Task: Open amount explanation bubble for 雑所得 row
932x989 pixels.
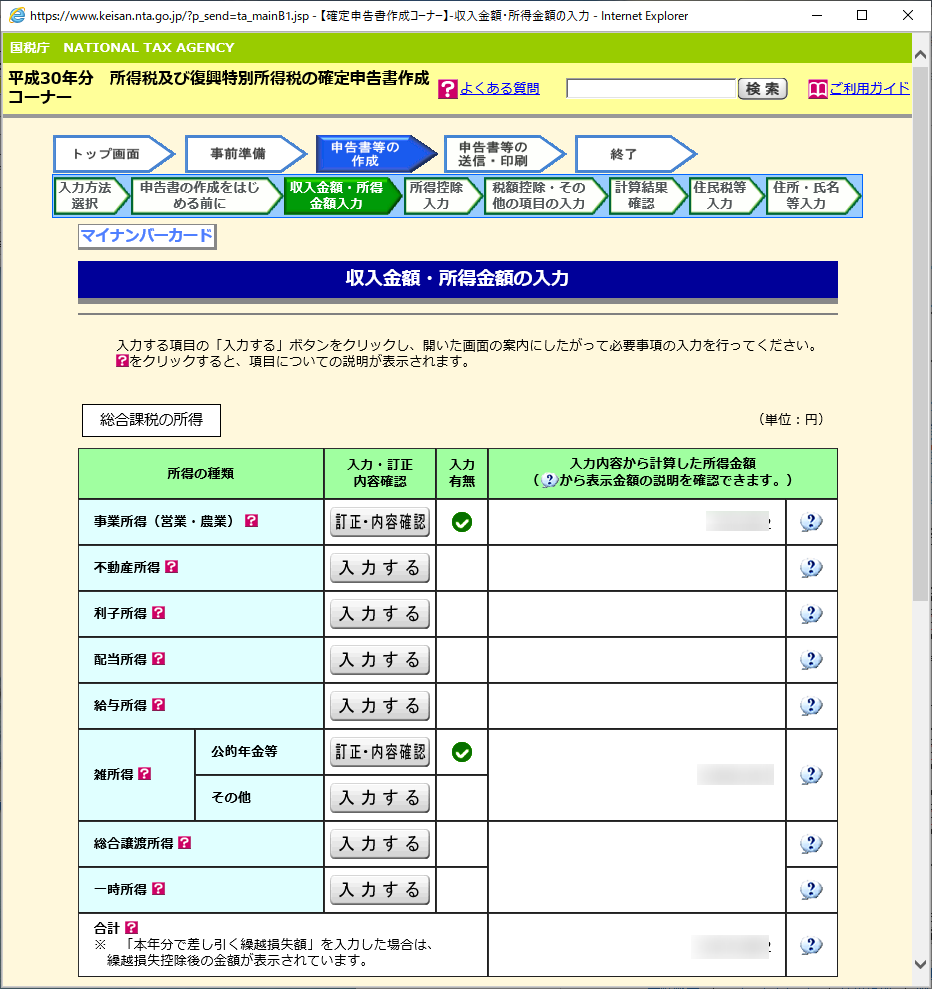Action: point(811,775)
